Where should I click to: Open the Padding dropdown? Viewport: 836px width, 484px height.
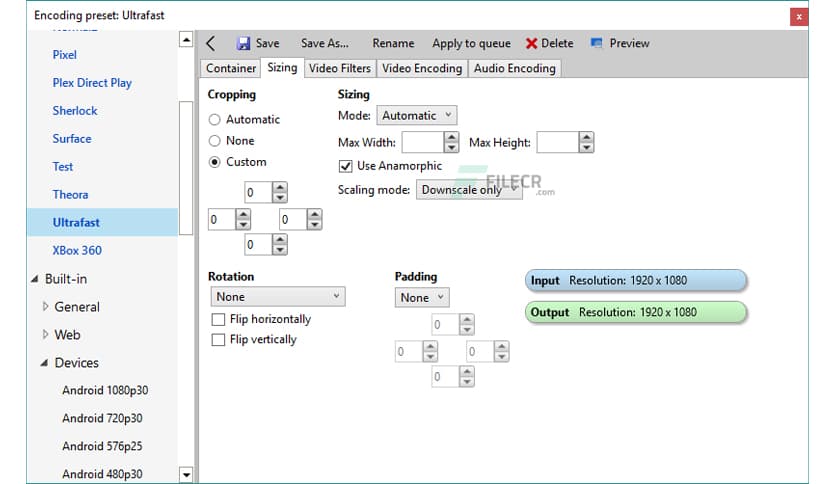[422, 297]
